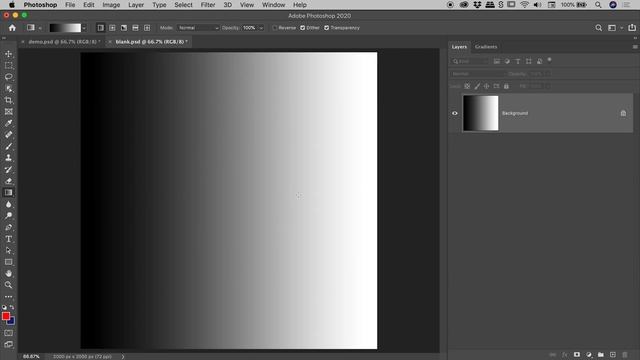Select the Crop tool
Screen dimensions: 640x360
tap(9, 100)
